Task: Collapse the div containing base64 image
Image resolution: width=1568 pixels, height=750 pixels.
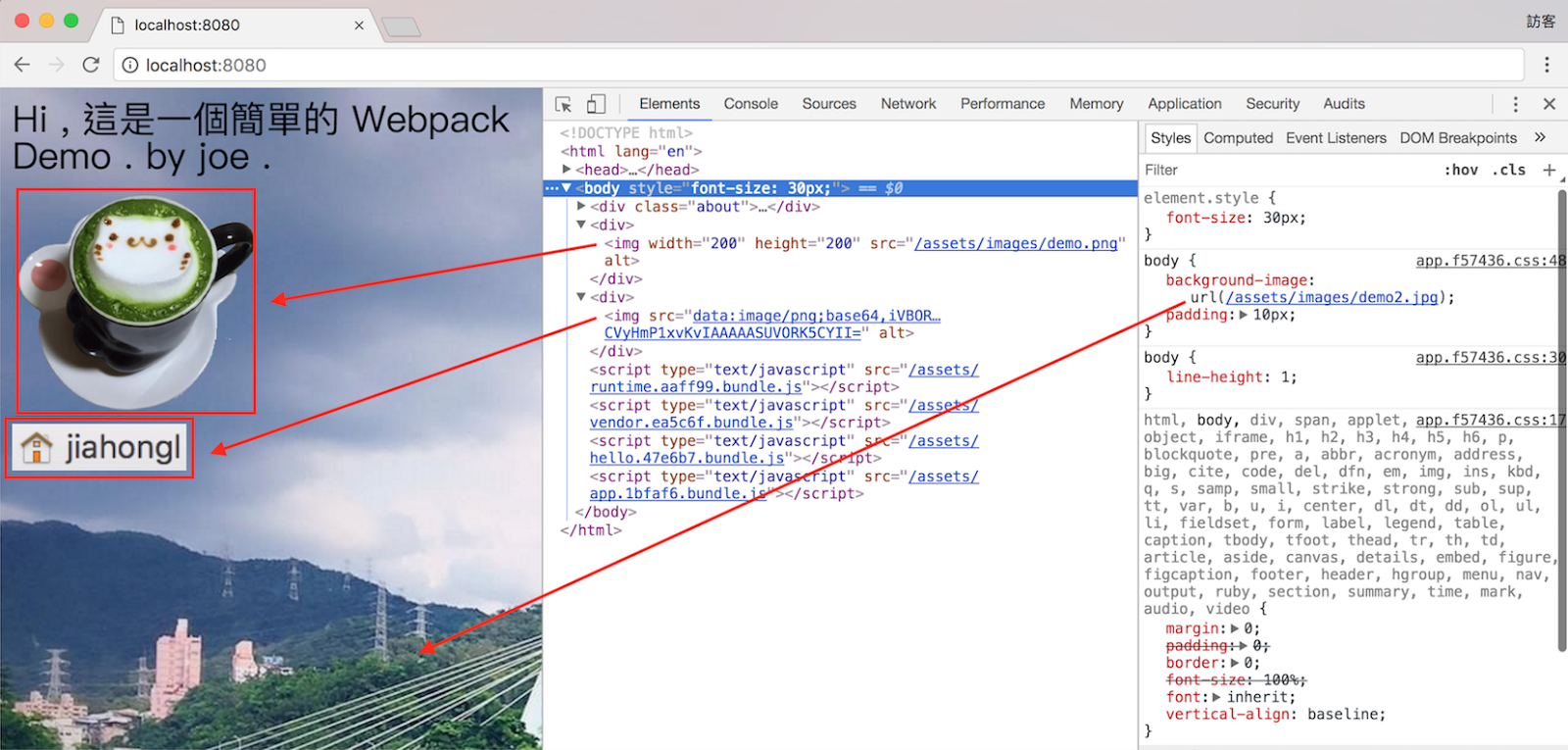Action: [581, 297]
